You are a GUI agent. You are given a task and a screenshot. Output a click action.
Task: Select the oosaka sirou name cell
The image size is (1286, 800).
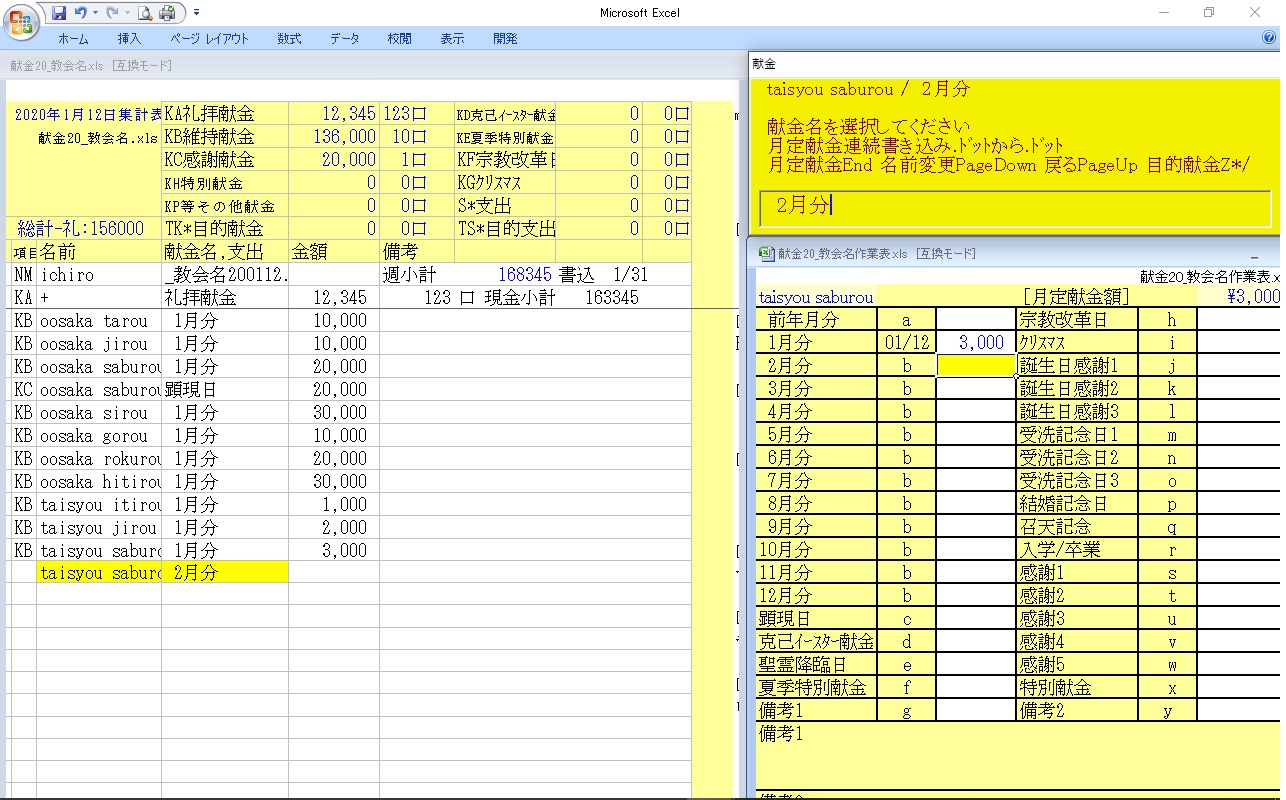pos(98,413)
